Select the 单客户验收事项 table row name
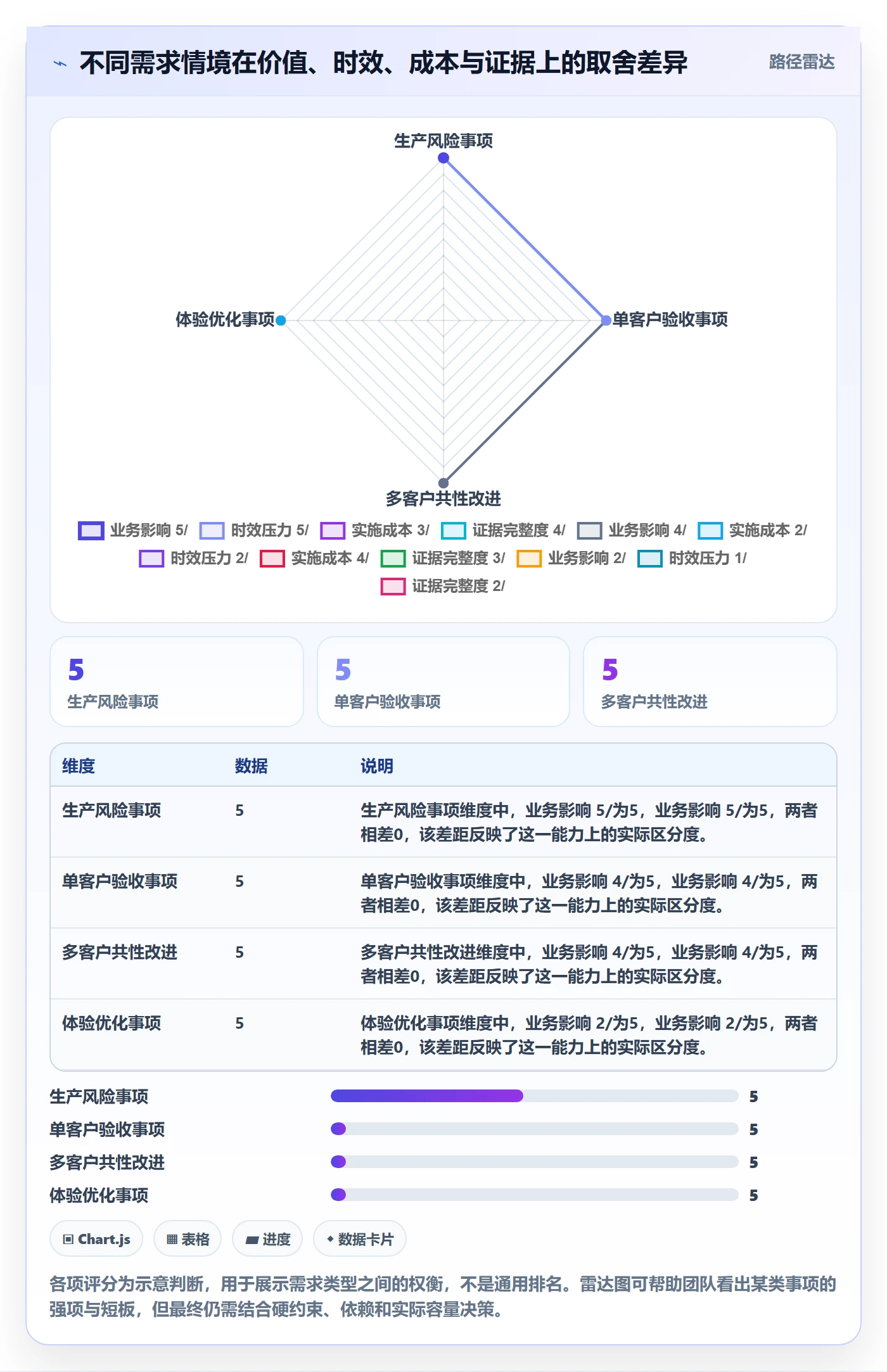This screenshot has height=1372, width=887. [x=120, y=881]
